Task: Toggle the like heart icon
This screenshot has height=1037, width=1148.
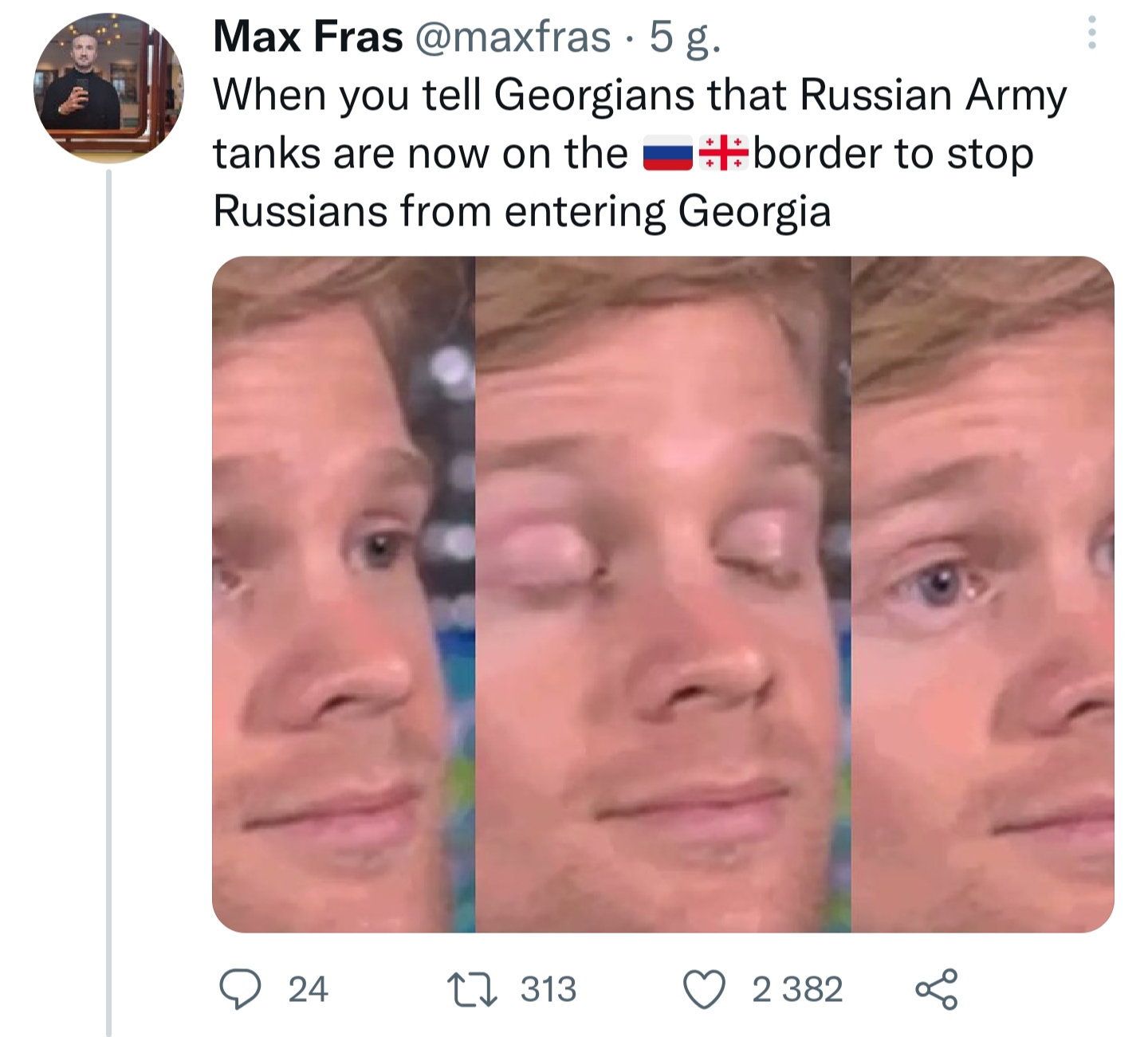Action: (705, 989)
